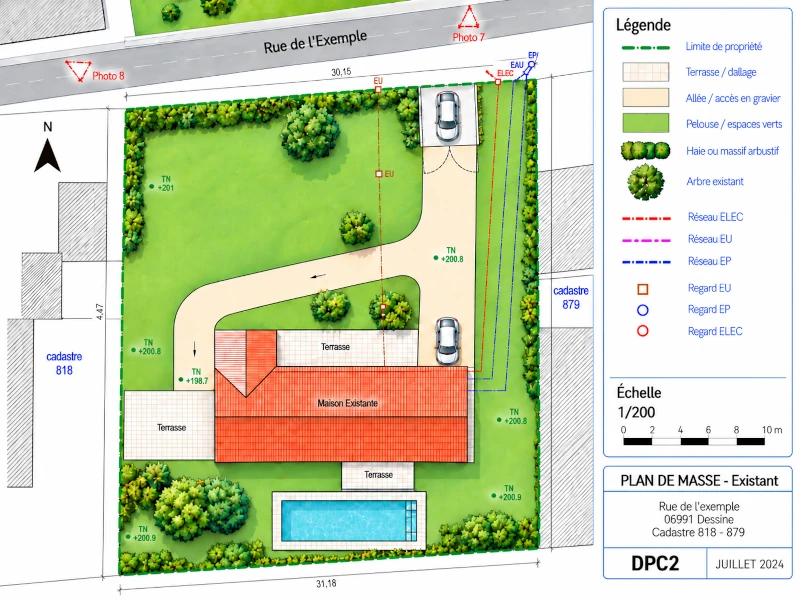
Task: Click the Regard EP blue circle legend symbol
Action: (643, 310)
